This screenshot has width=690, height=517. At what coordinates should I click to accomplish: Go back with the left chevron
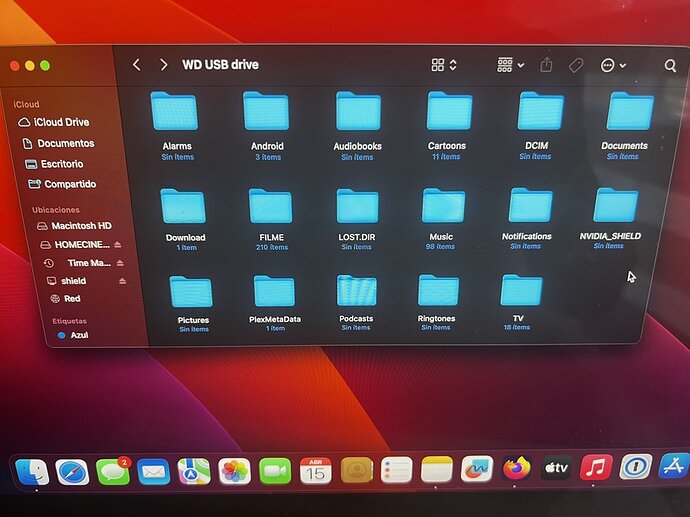pos(136,65)
